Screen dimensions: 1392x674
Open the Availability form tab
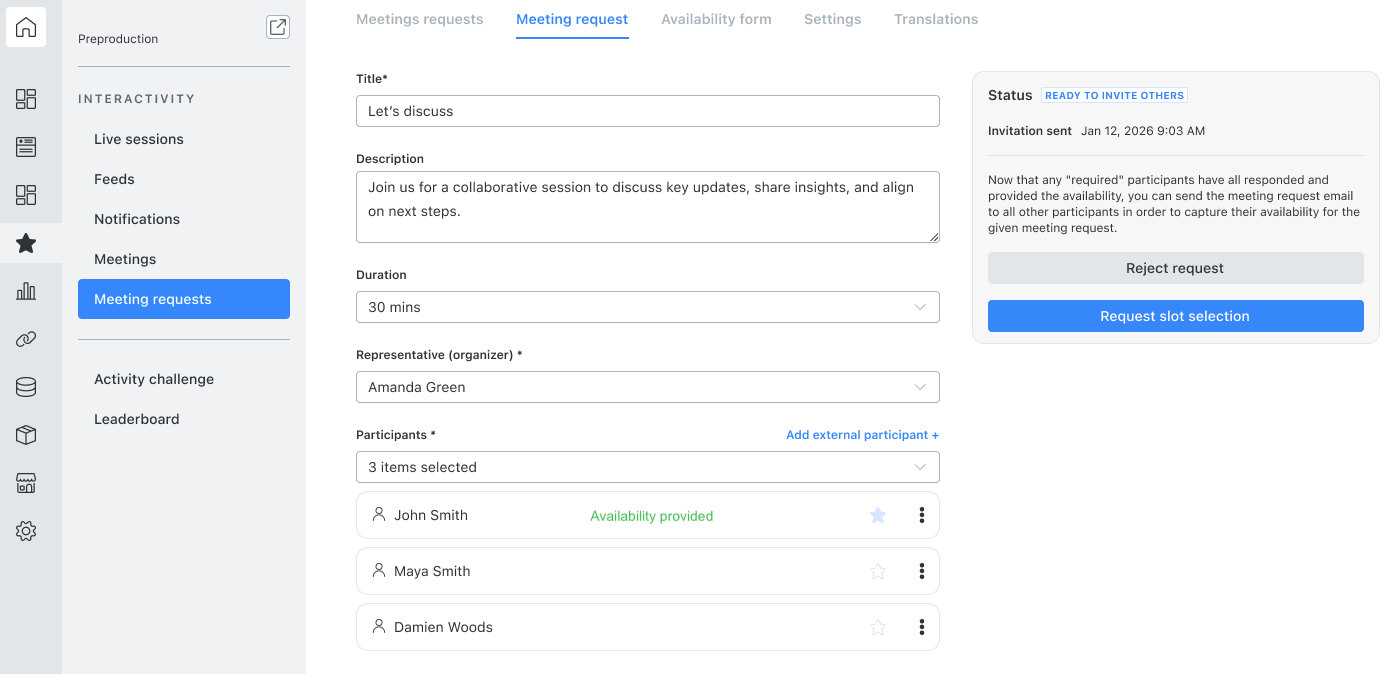[716, 19]
